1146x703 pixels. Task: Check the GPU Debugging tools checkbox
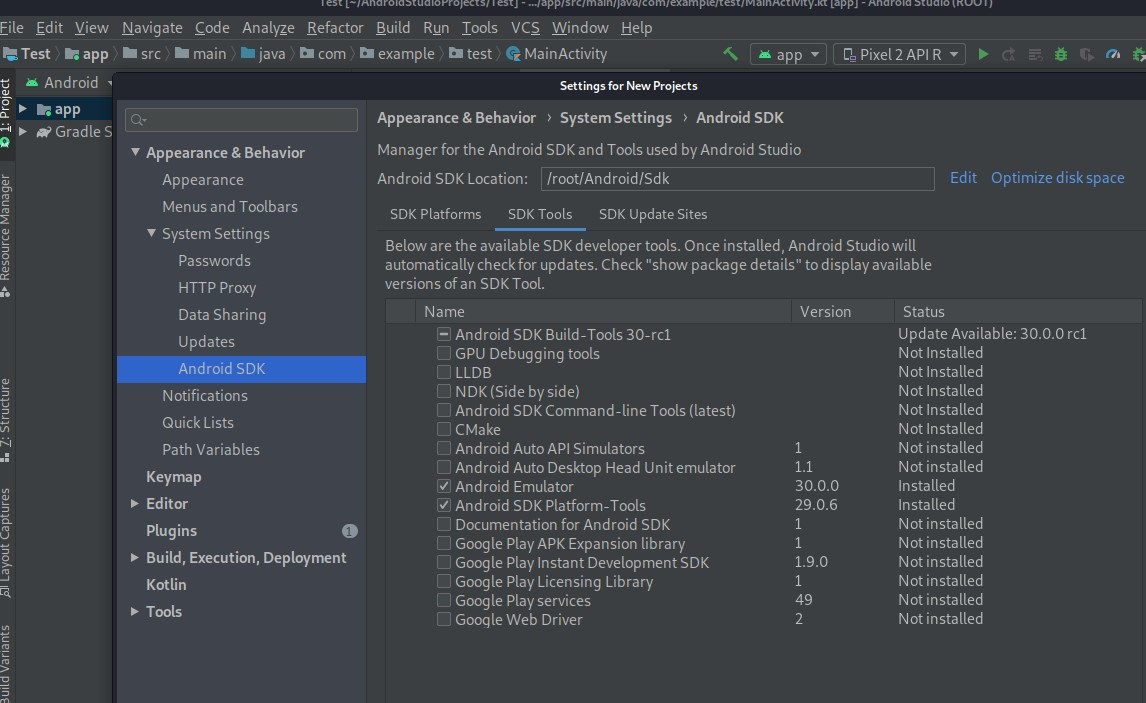coord(444,353)
